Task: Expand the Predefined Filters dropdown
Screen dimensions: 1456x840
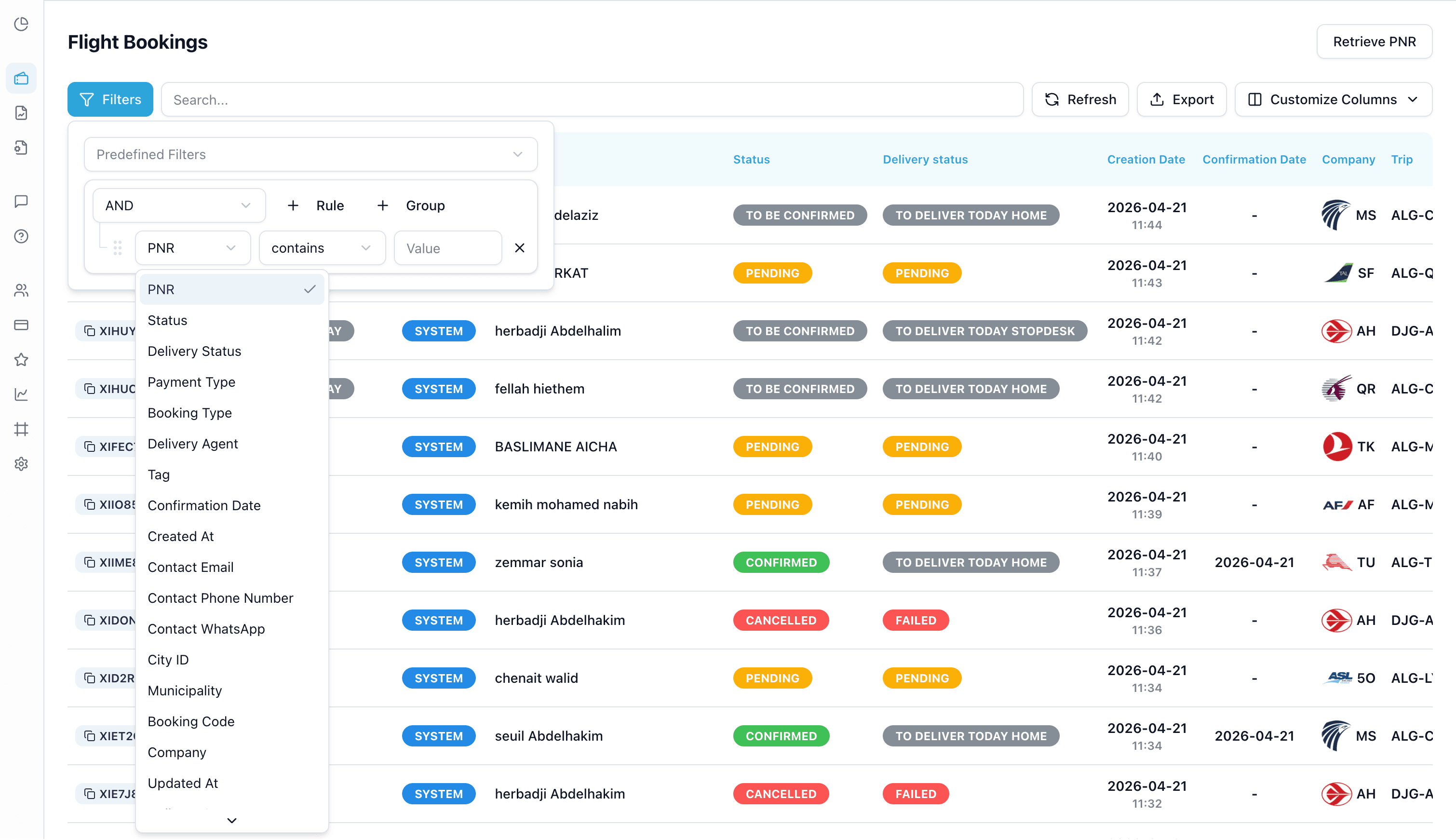Action: click(311, 155)
